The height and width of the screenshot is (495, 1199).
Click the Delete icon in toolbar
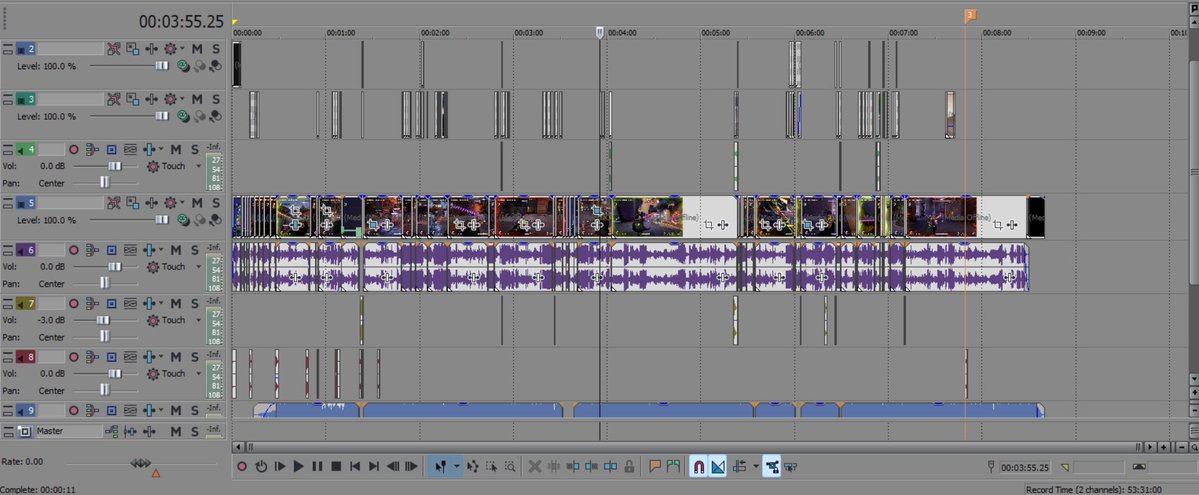pos(535,466)
